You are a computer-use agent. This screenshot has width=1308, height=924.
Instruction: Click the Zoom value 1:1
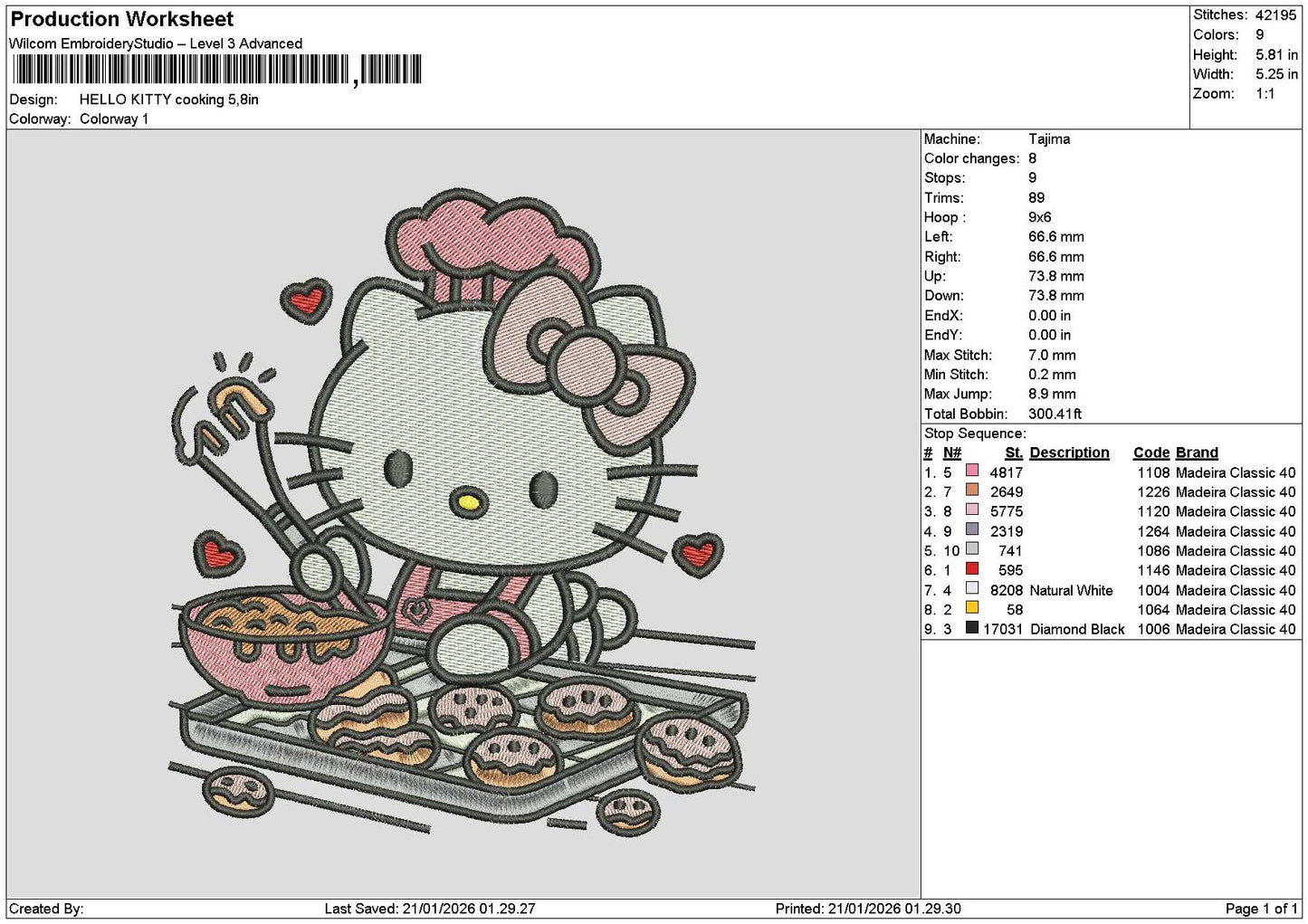pos(1265,94)
